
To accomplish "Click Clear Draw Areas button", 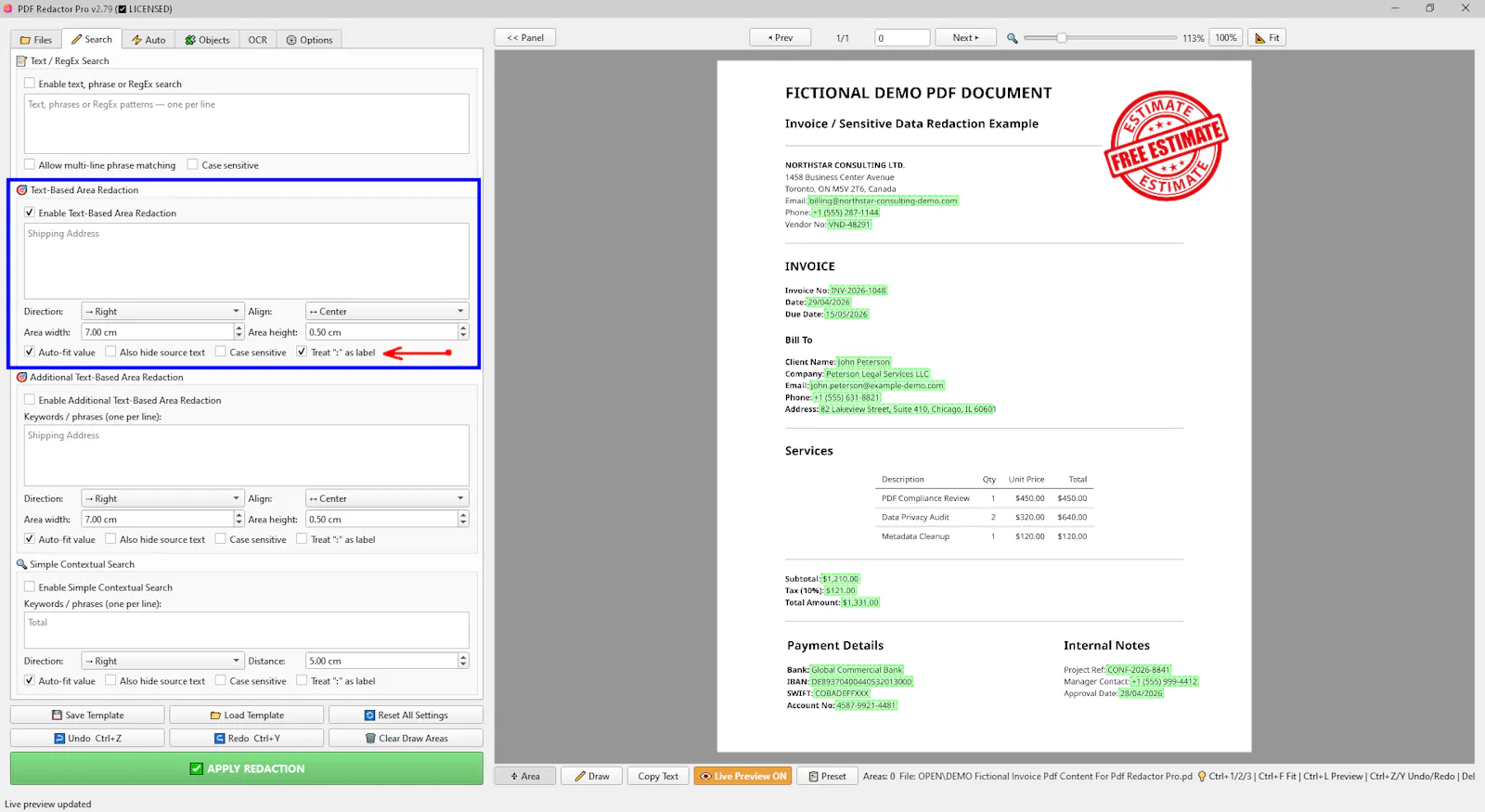I will click(x=406, y=738).
